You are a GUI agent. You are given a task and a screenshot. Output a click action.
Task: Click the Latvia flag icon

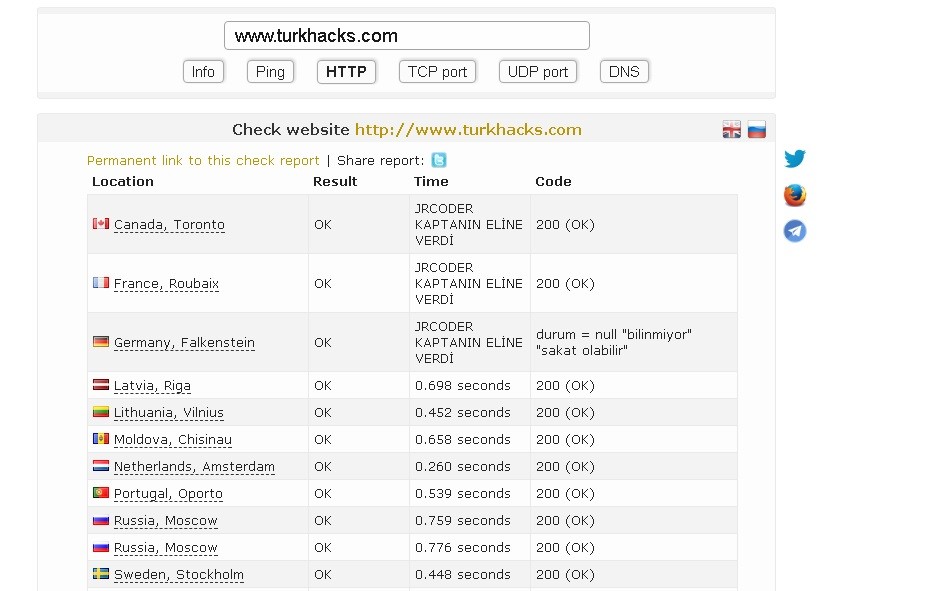(101, 385)
